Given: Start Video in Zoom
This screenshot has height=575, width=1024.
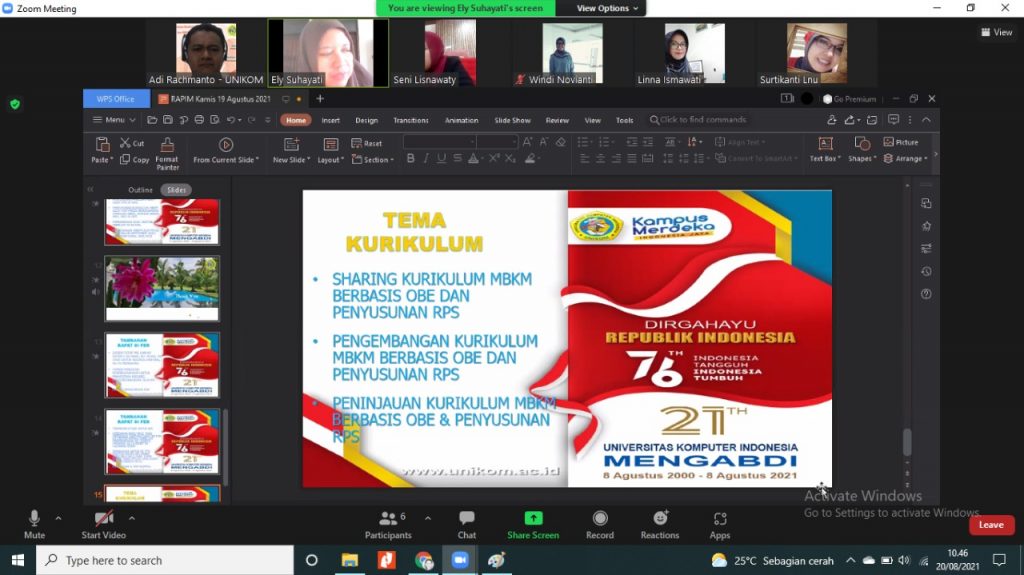Looking at the screenshot, I should tap(103, 525).
